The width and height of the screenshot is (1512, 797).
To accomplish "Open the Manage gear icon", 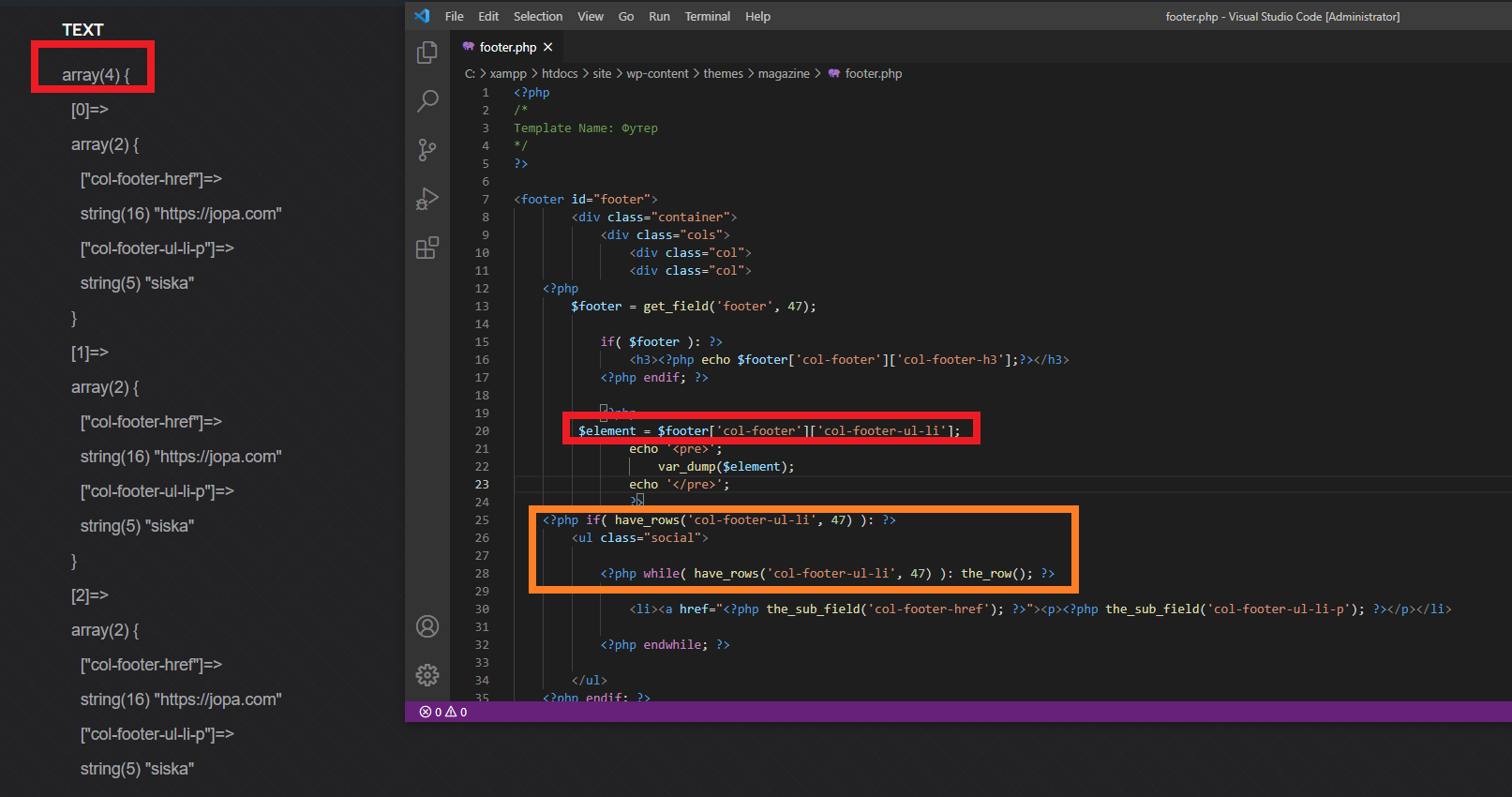I will [427, 675].
